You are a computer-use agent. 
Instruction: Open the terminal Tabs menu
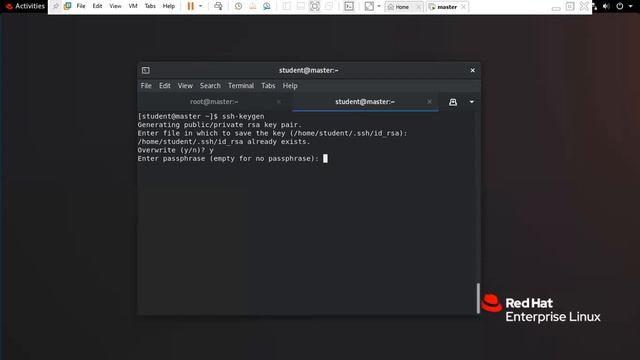(x=268, y=86)
